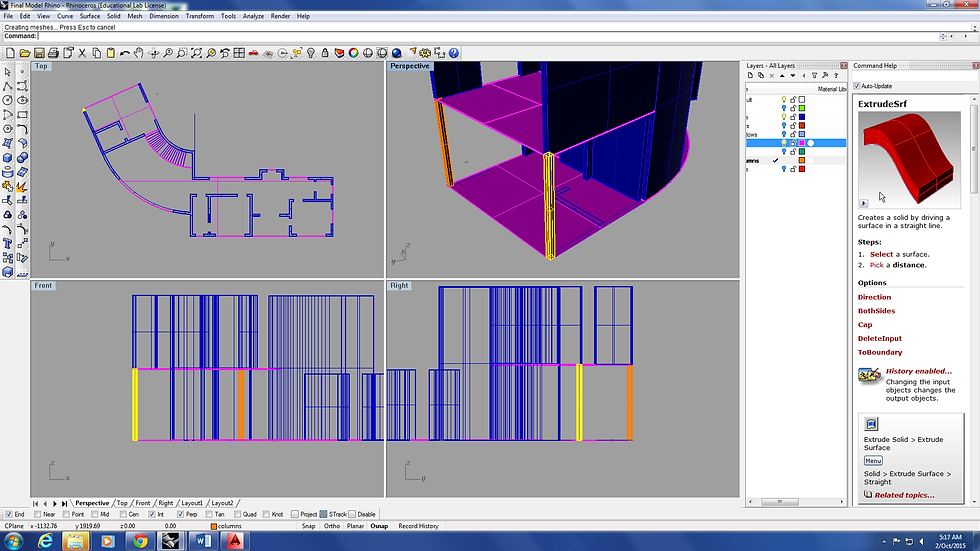
Task: Open Google Chrome from taskbar
Action: click(140, 541)
